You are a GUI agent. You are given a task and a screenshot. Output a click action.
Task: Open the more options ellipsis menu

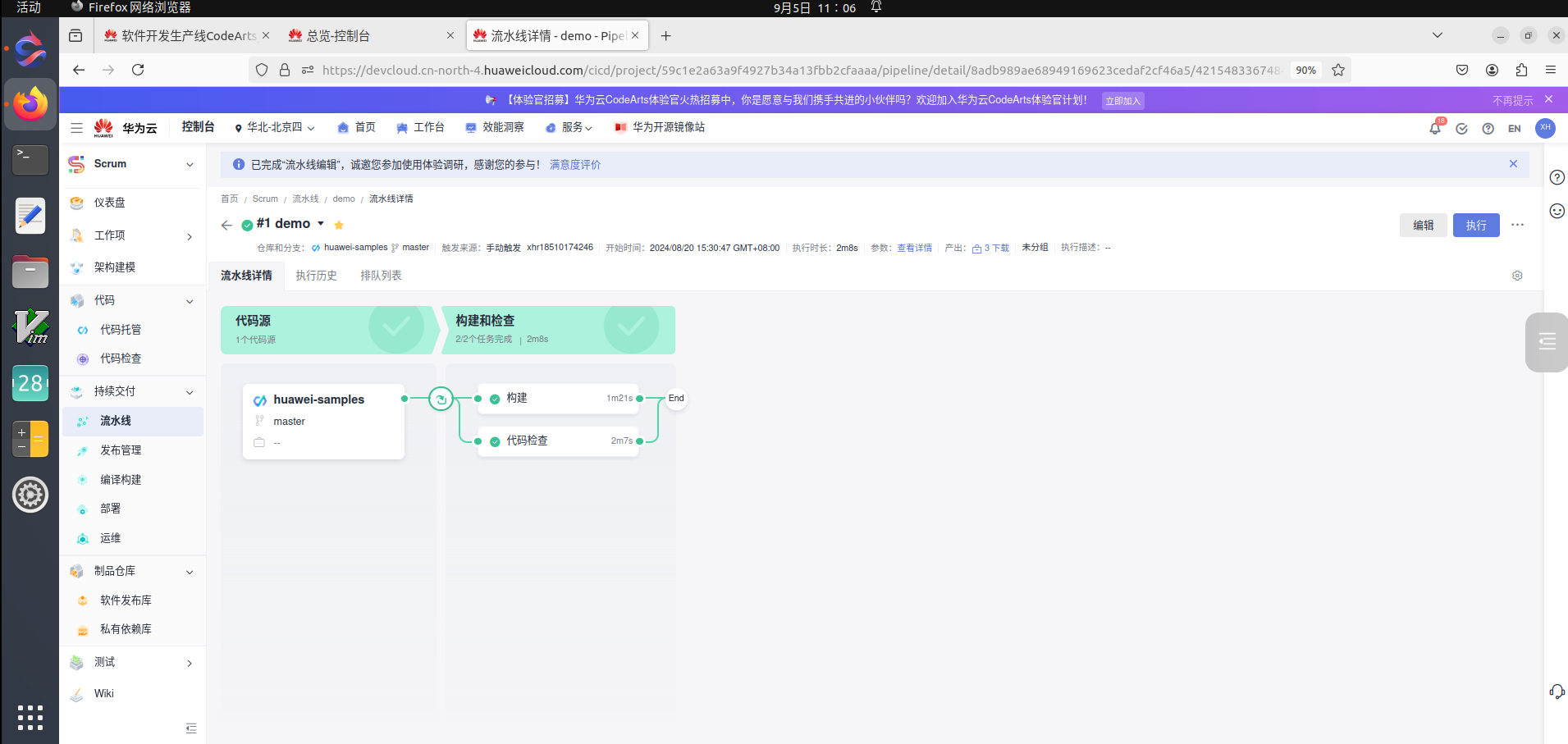[x=1517, y=225]
